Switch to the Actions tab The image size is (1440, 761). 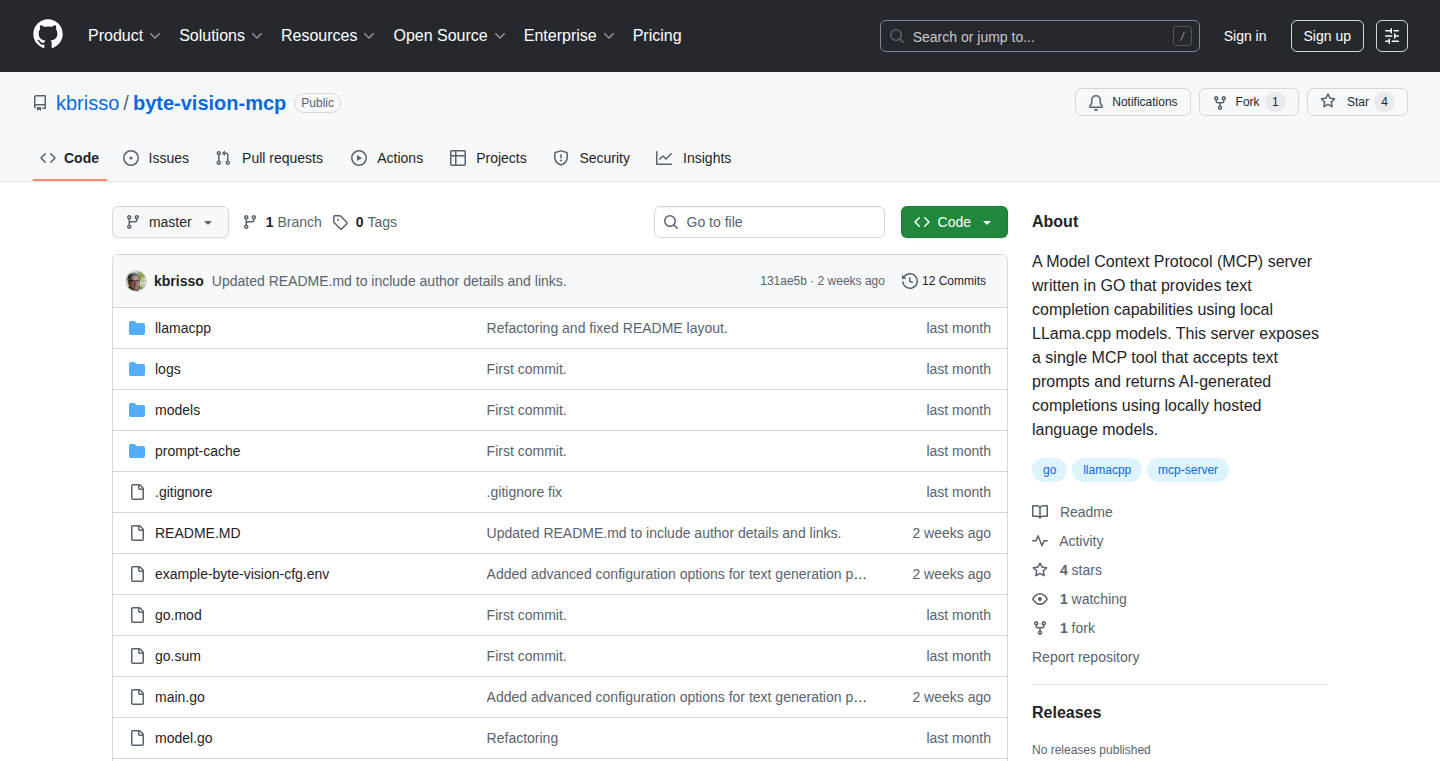tap(387, 158)
